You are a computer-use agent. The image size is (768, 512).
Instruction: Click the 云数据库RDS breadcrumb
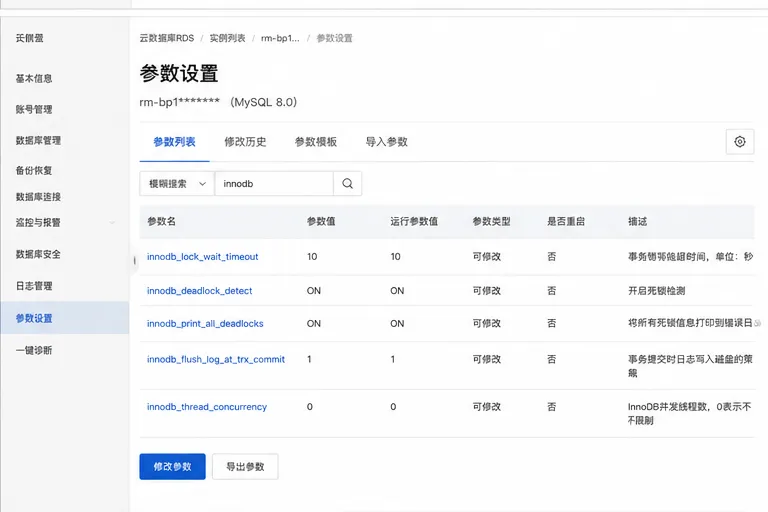coord(167,38)
